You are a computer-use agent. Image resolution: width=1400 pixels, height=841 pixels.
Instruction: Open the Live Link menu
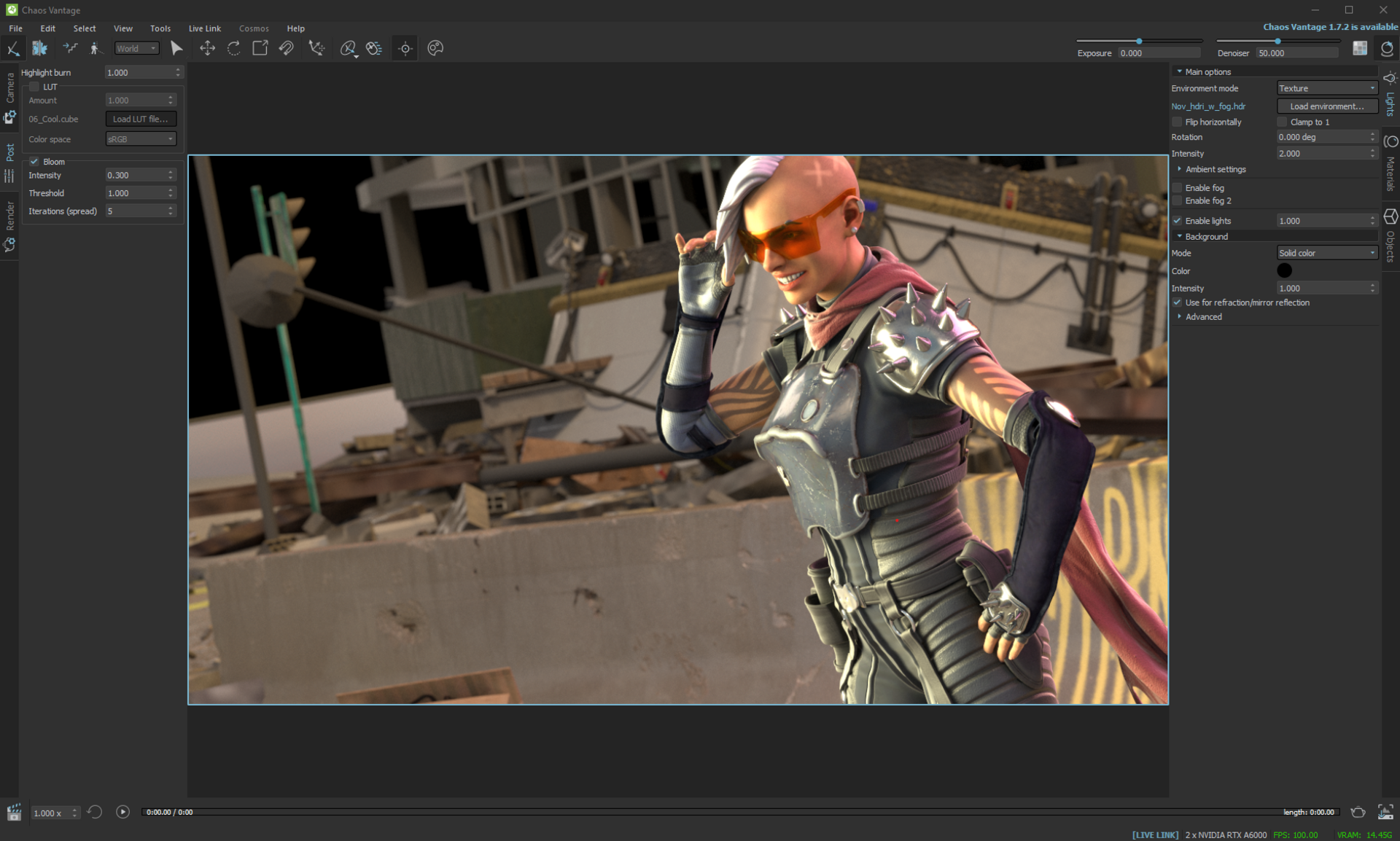point(204,28)
